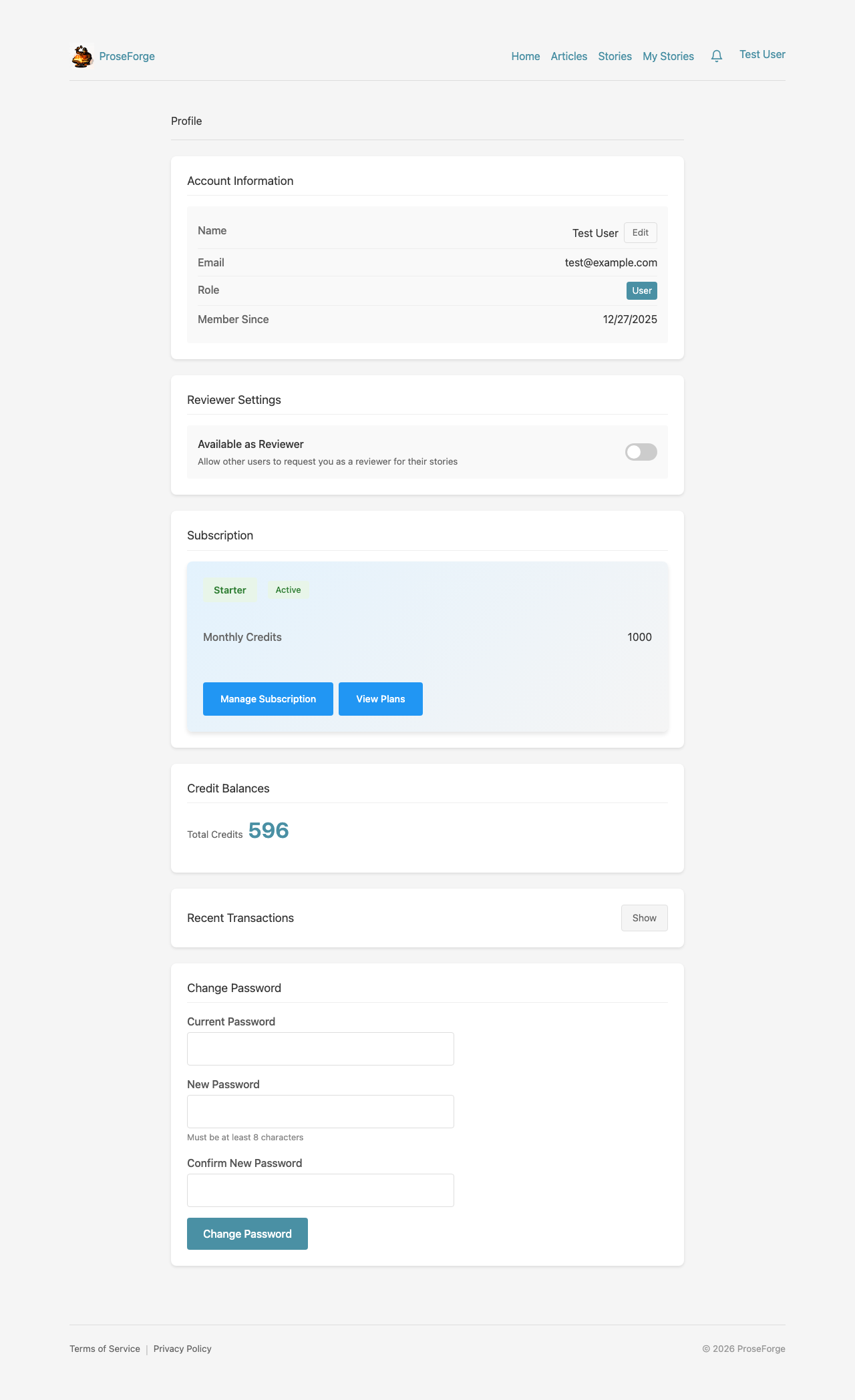Image resolution: width=855 pixels, height=1400 pixels.
Task: Go to Stories
Action: tap(614, 56)
